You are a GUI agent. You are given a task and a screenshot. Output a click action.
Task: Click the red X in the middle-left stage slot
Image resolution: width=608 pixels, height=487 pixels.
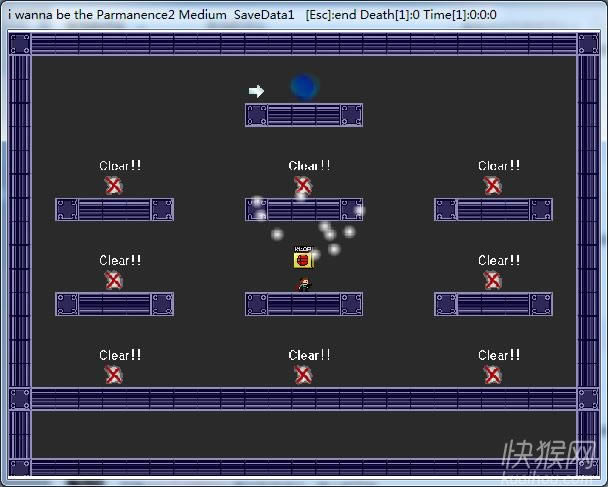pyautogui.click(x=114, y=280)
